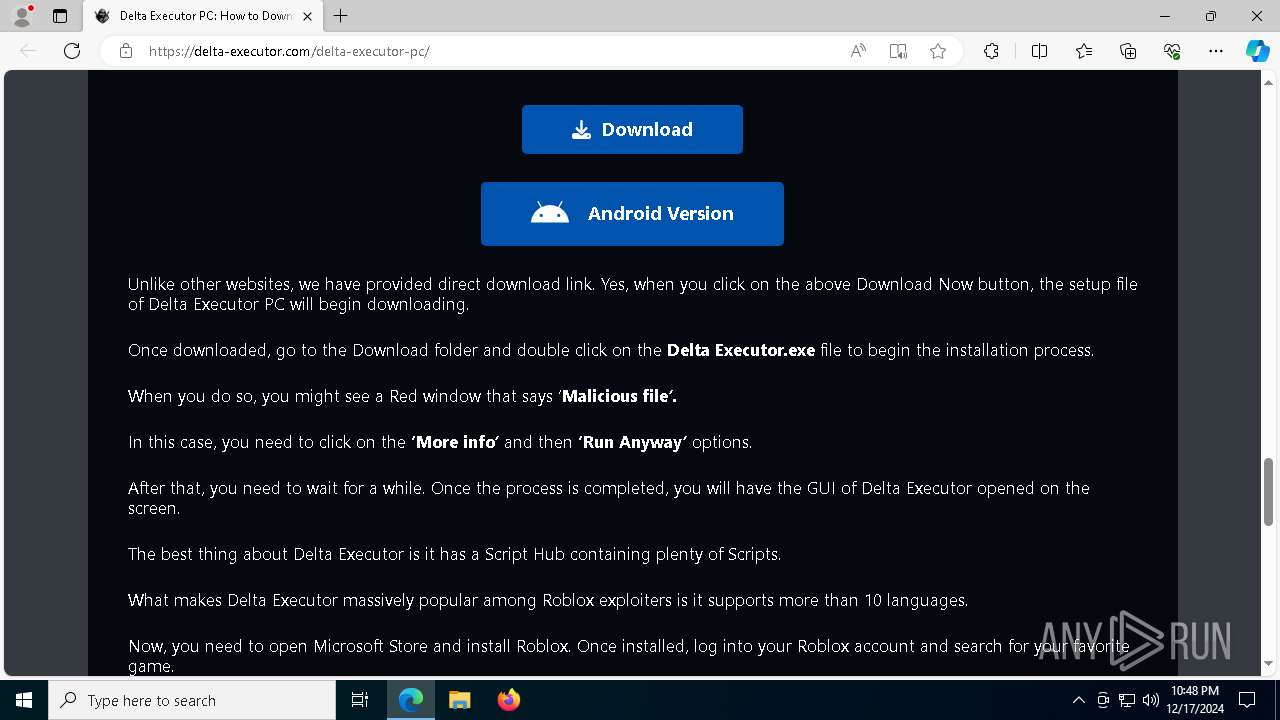This screenshot has width=1280, height=720.
Task: Close the Delta Executor PC tab
Action: pyautogui.click(x=307, y=16)
